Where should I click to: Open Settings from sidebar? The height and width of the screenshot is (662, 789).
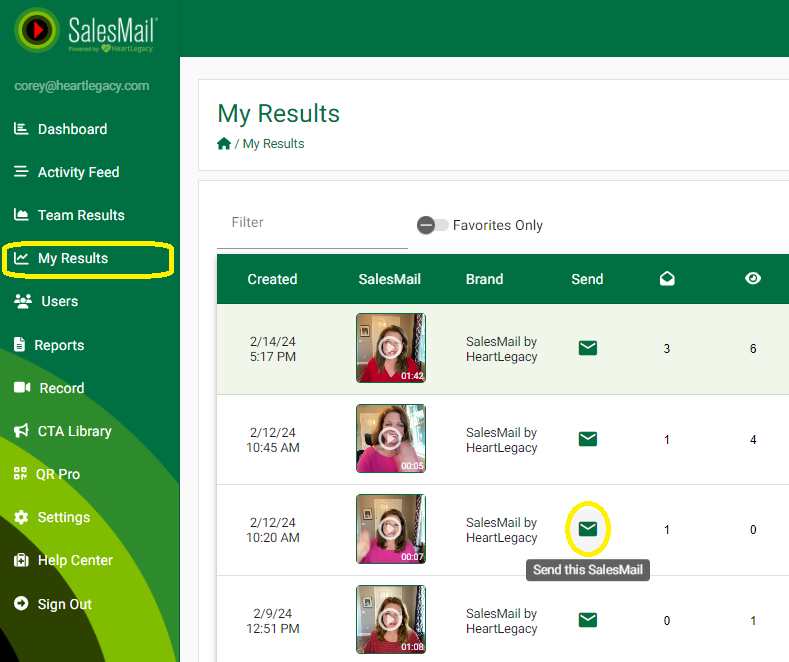click(x=64, y=517)
